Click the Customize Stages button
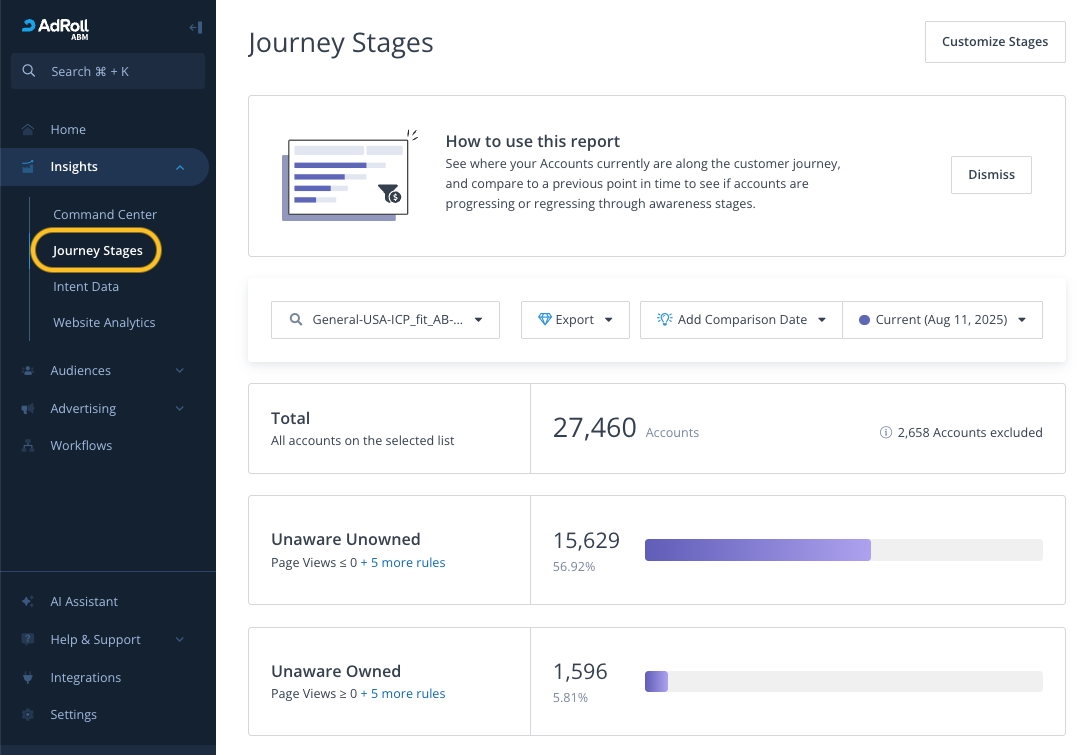This screenshot has width=1084, height=755. coord(995,41)
